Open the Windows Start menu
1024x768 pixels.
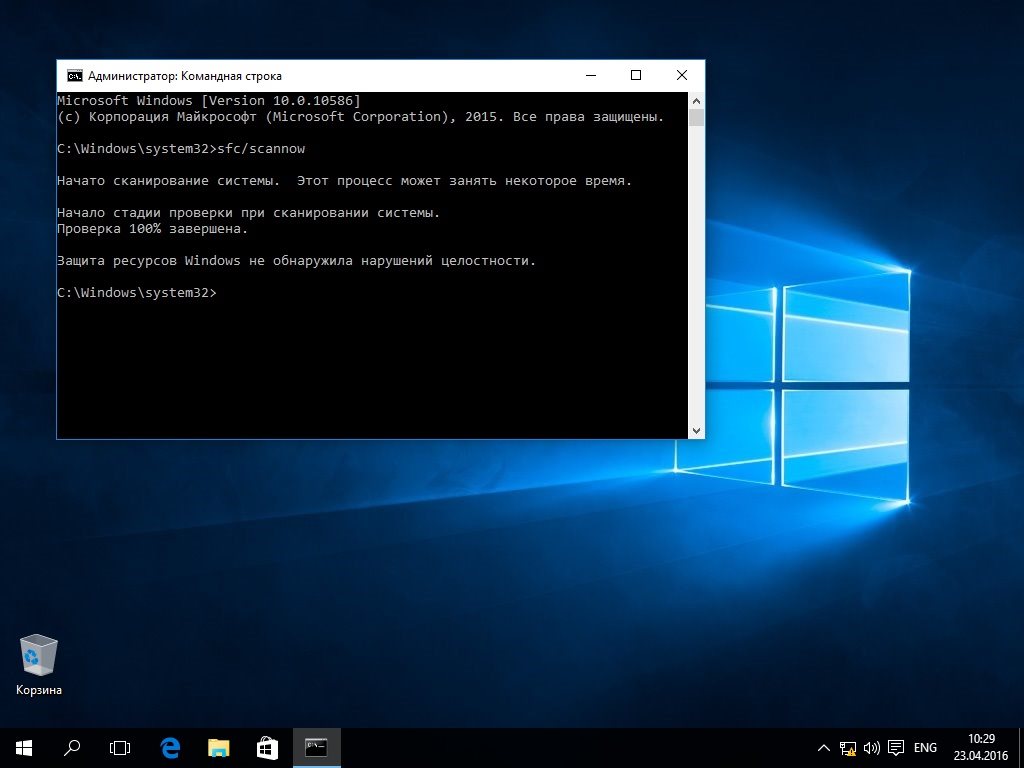click(x=24, y=748)
